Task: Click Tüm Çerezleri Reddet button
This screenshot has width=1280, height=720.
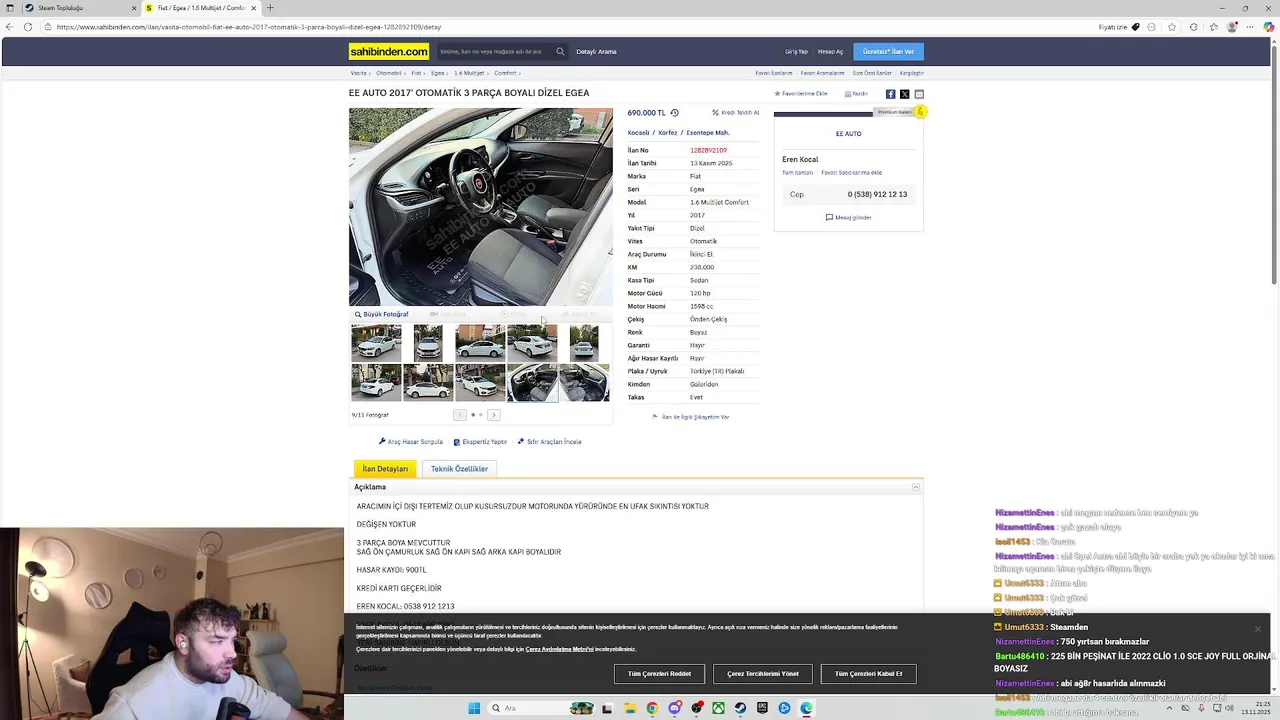Action: click(x=660, y=674)
